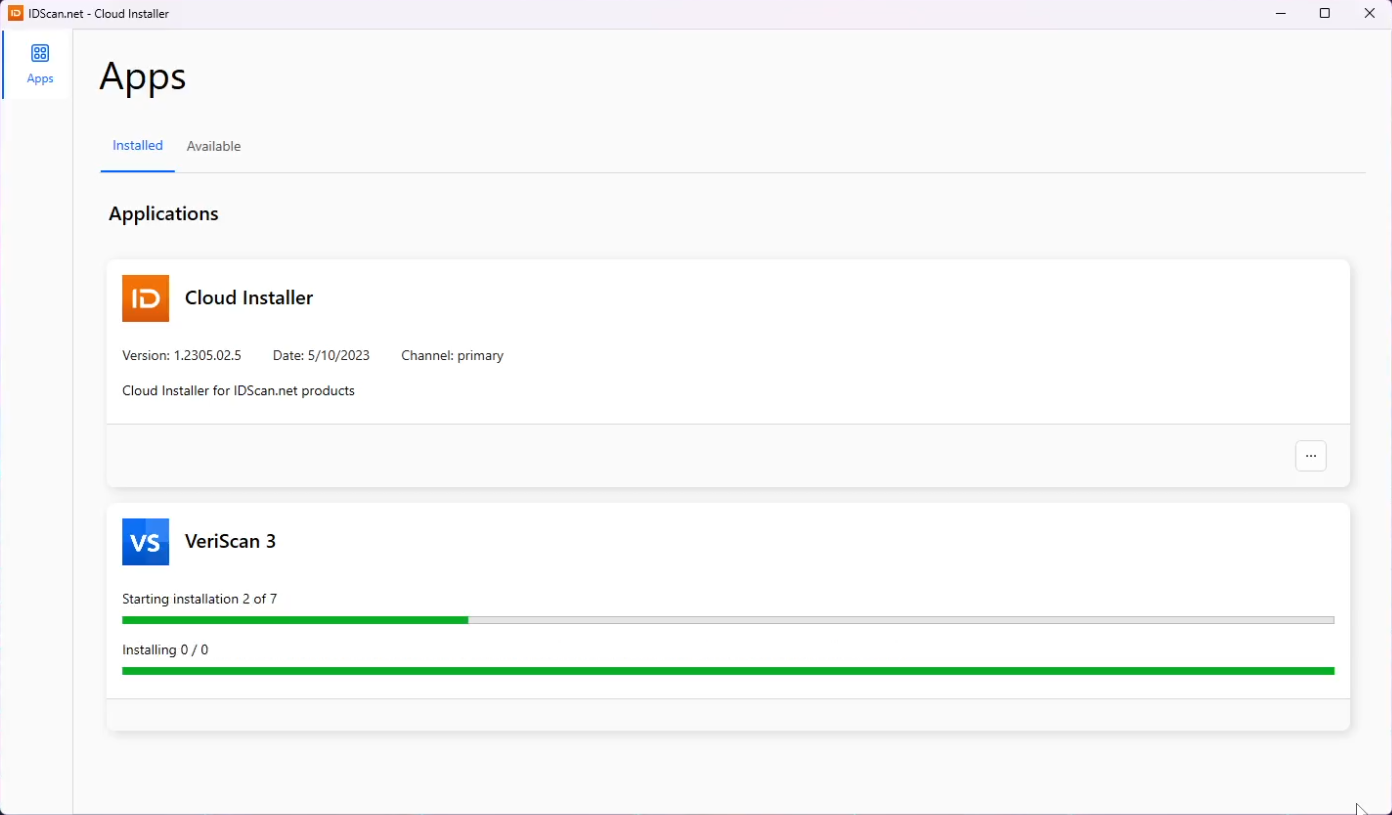1392x815 pixels.
Task: Click the Installing 0 / 0 label
Action: [x=165, y=650]
